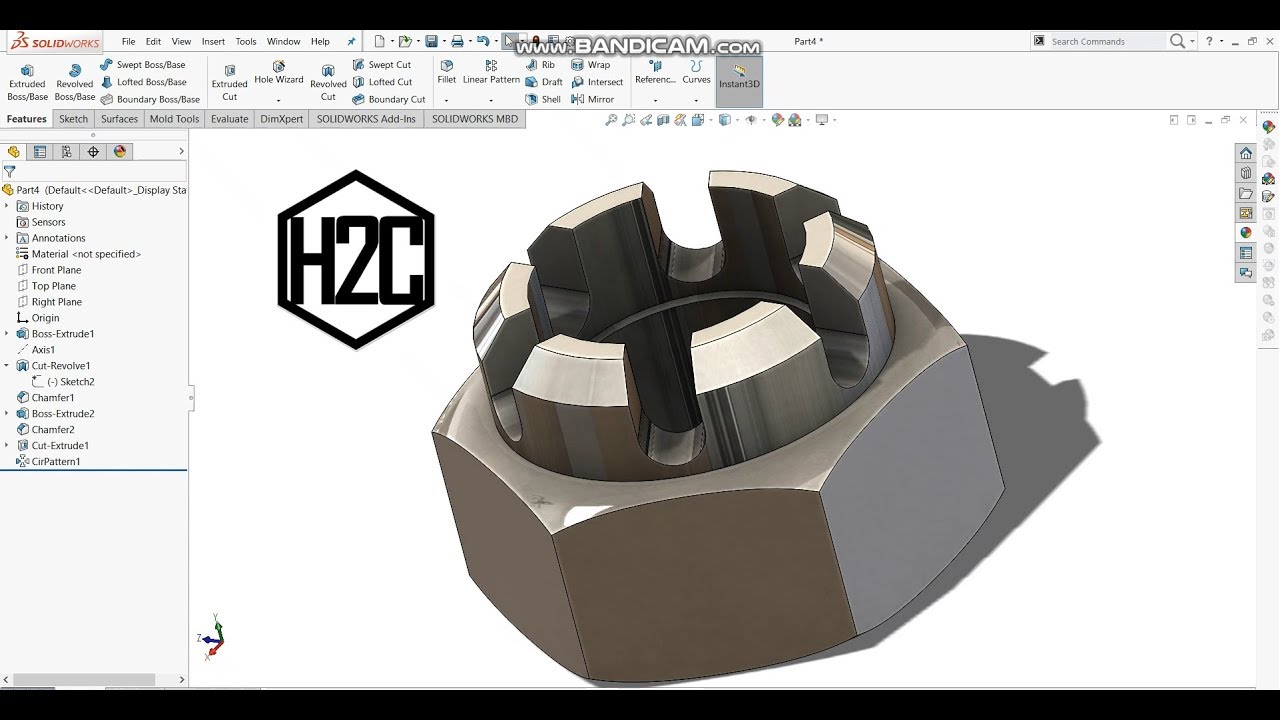This screenshot has height=720, width=1280.
Task: Choose Boundary Boss/Base feature
Action: tap(150, 99)
